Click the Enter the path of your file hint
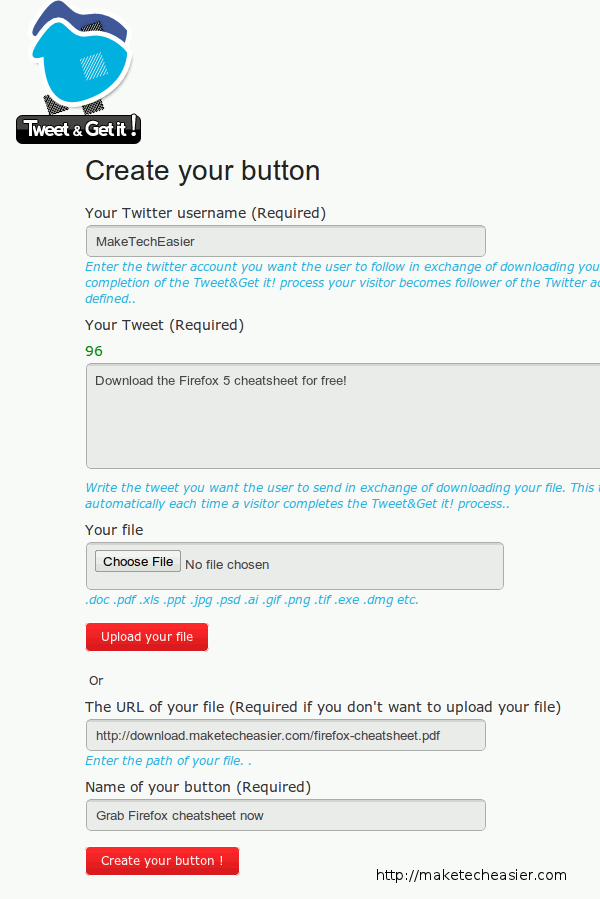The height and width of the screenshot is (899, 600). pyautogui.click(x=168, y=761)
